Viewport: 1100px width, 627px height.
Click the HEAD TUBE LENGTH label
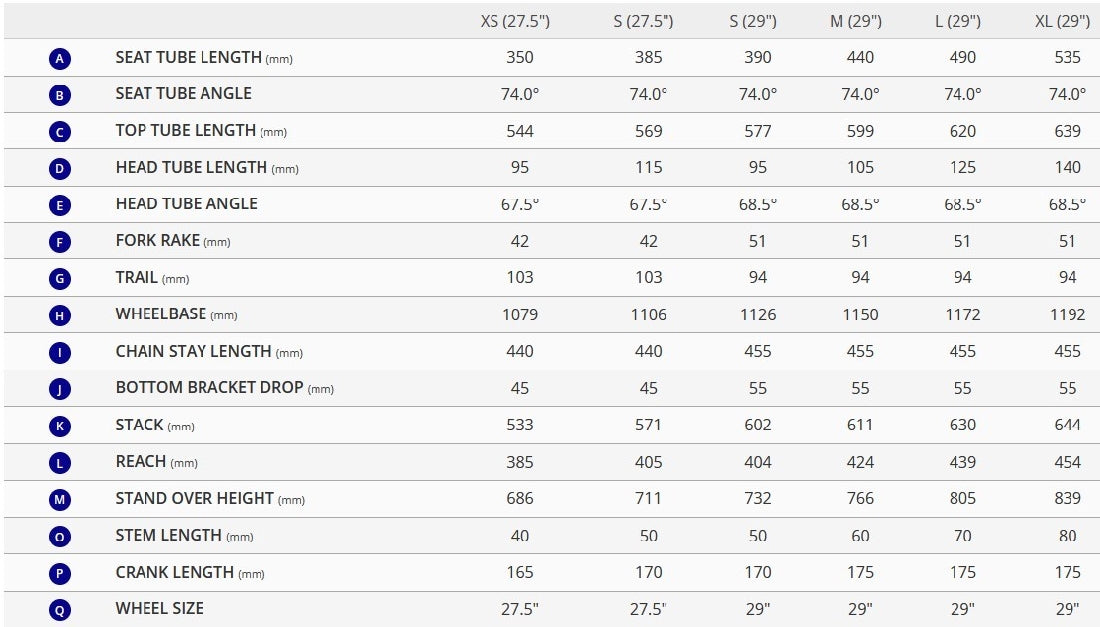[207, 168]
